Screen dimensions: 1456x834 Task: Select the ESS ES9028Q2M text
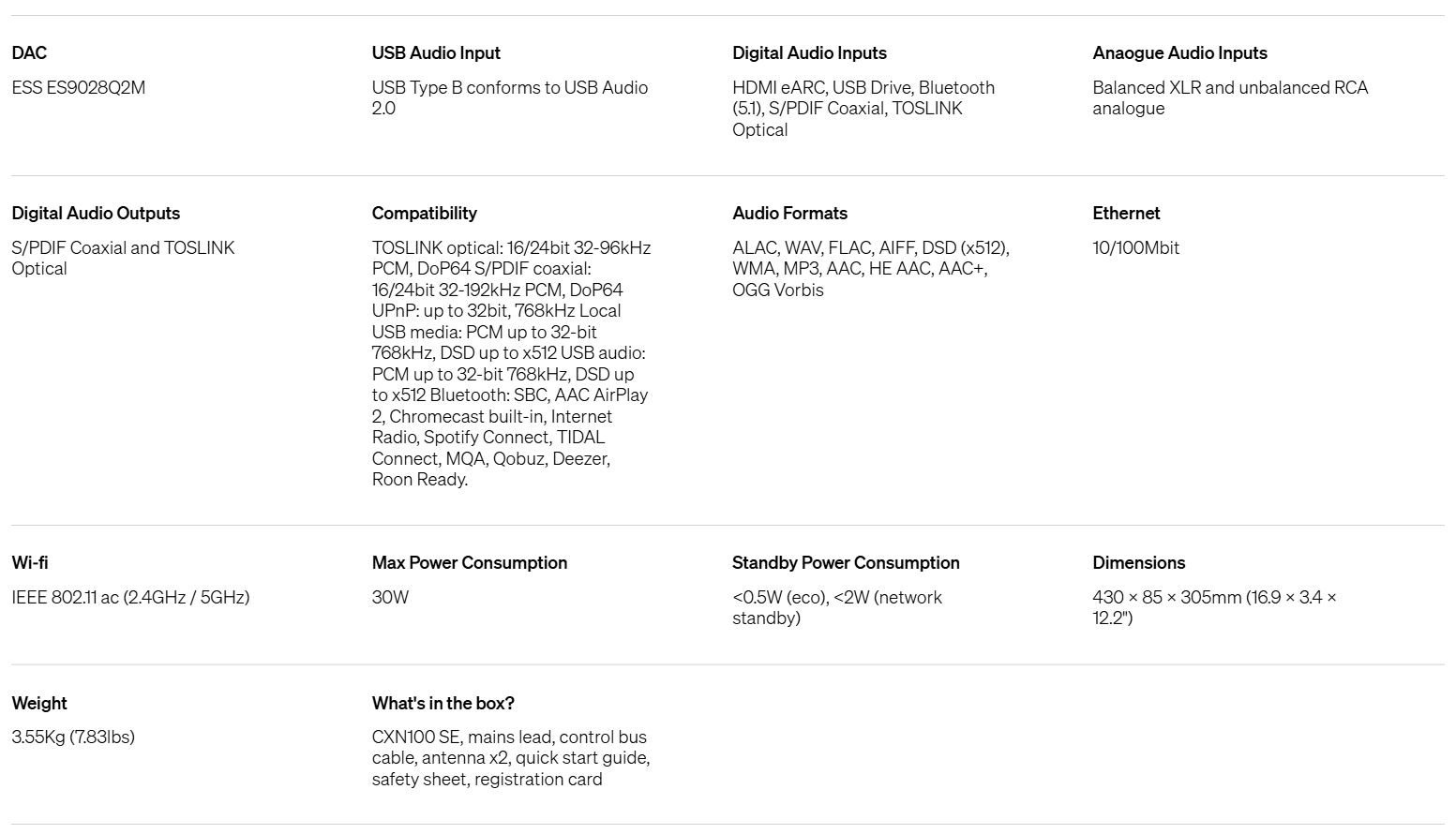[79, 88]
